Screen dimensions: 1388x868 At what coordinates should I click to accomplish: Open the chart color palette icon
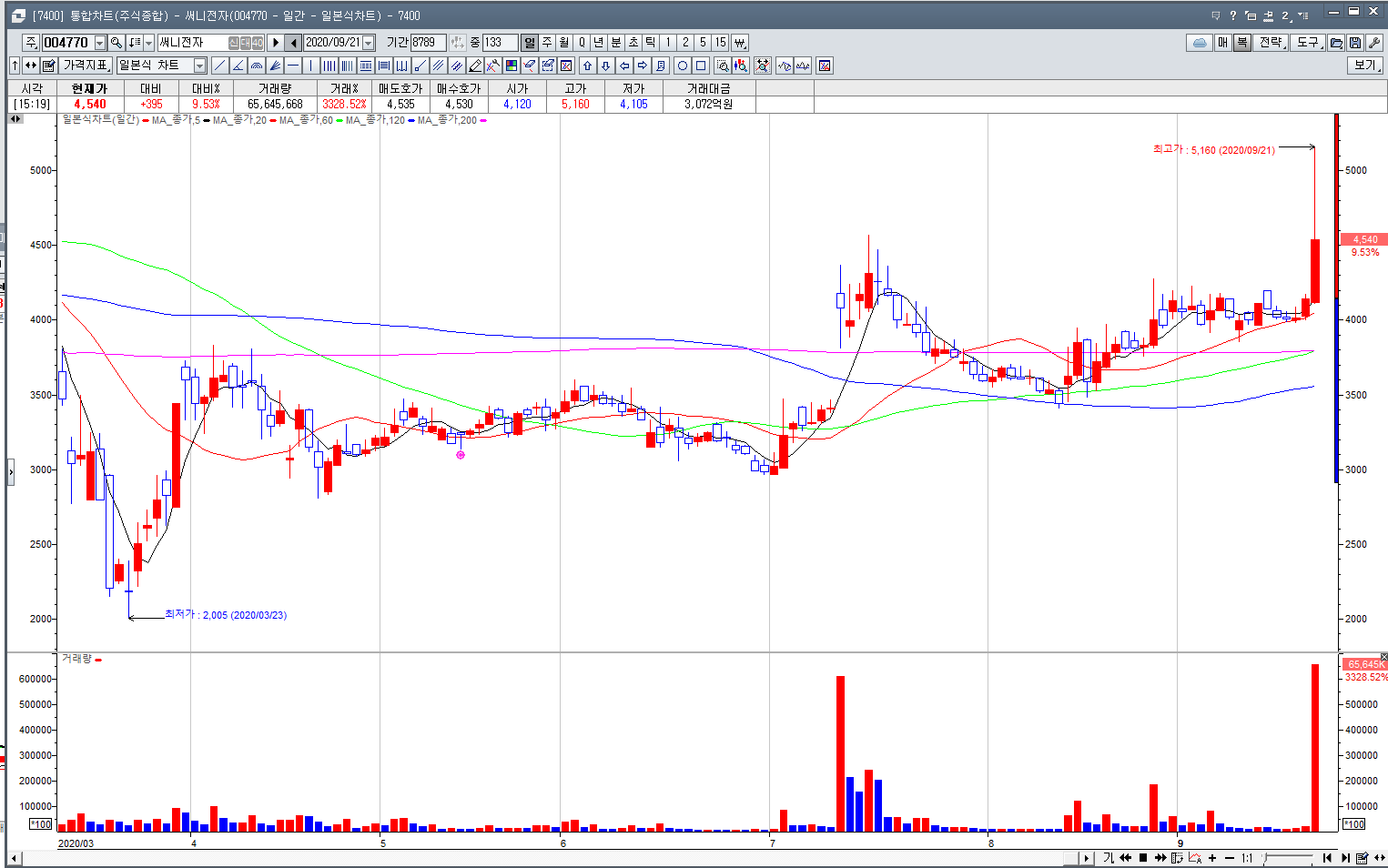pyautogui.click(x=512, y=66)
